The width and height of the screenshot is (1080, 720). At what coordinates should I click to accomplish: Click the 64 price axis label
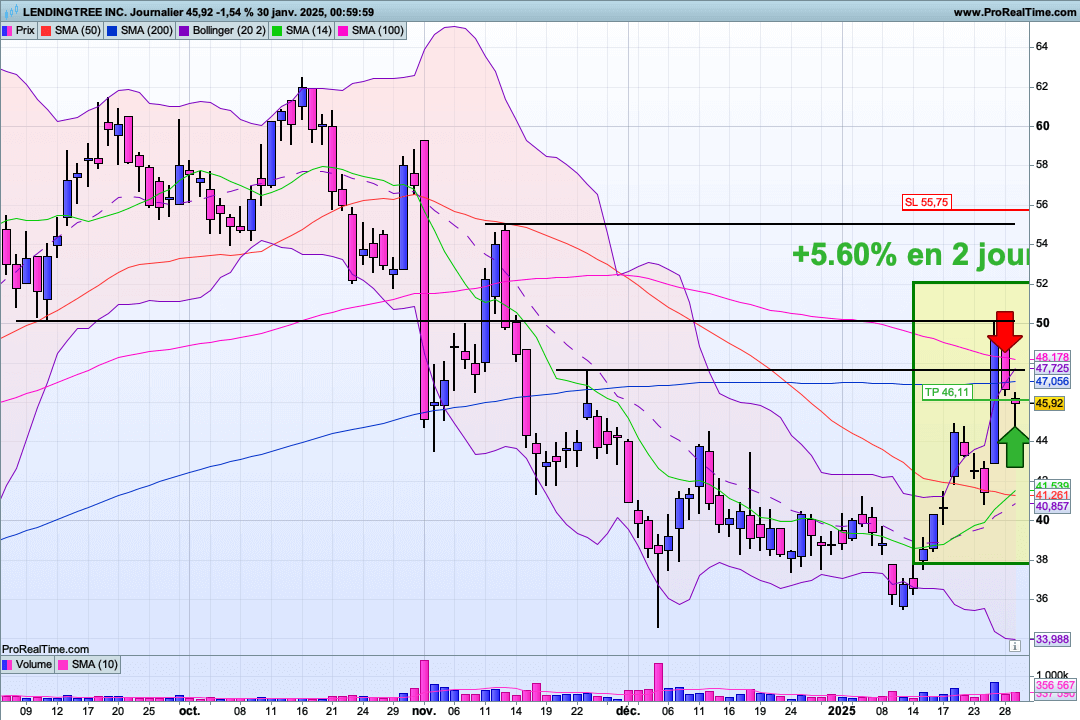(x=1042, y=46)
